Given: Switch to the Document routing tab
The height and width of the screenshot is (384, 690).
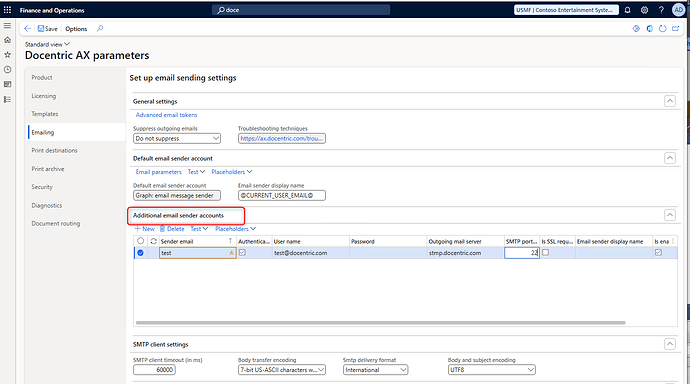Looking at the screenshot, I should pos(55,223).
